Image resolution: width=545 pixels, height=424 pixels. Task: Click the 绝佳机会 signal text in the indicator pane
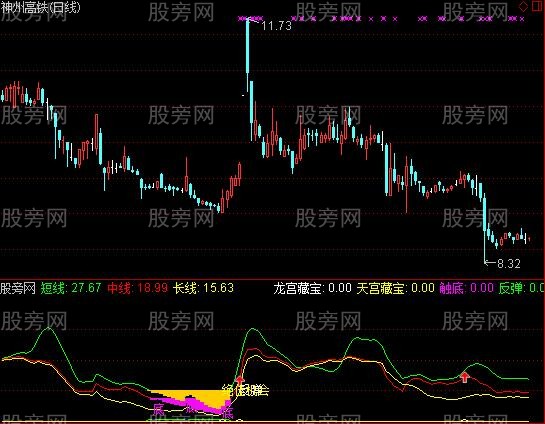(x=245, y=391)
